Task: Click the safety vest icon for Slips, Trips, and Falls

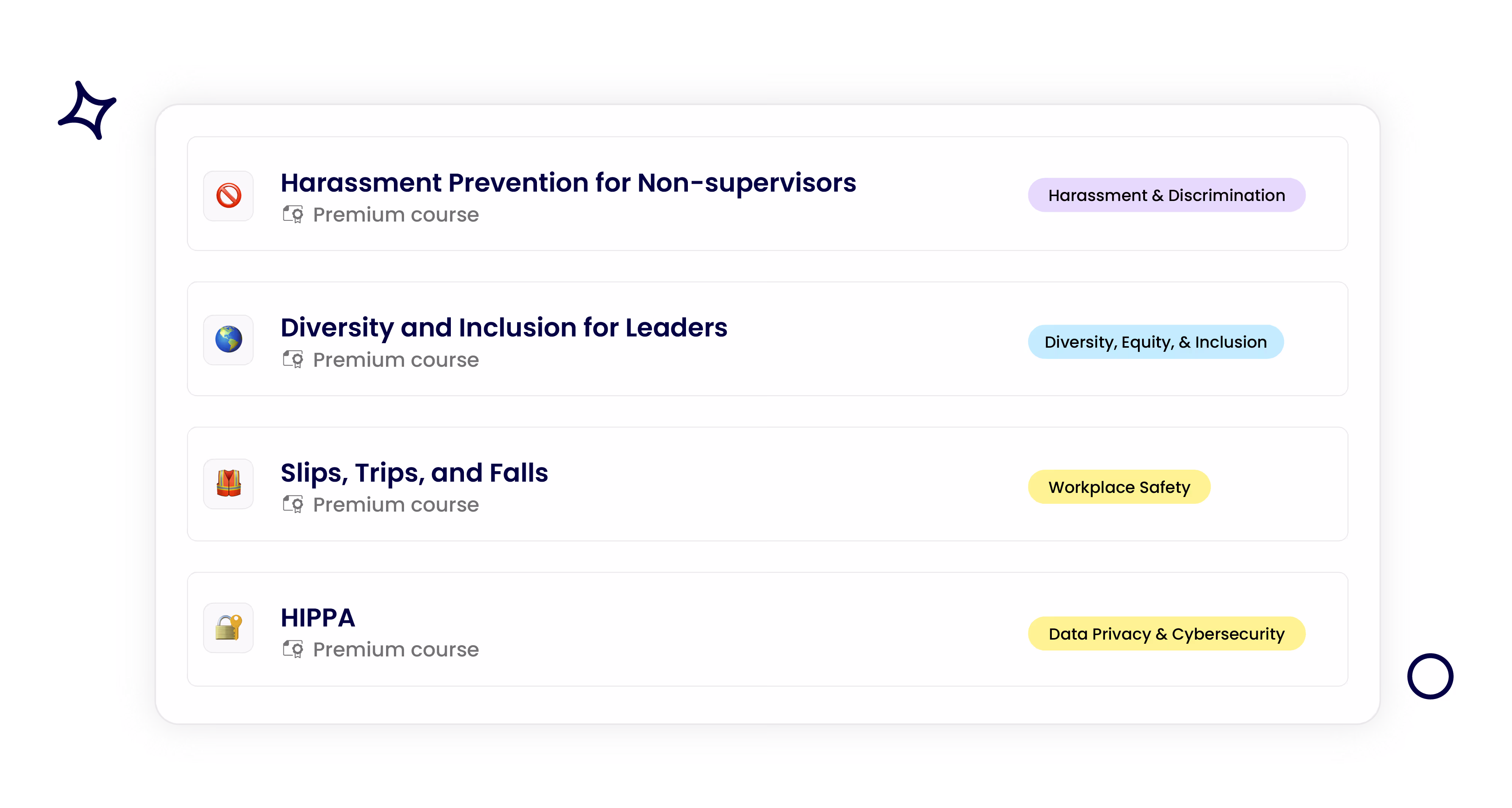Action: (x=228, y=484)
